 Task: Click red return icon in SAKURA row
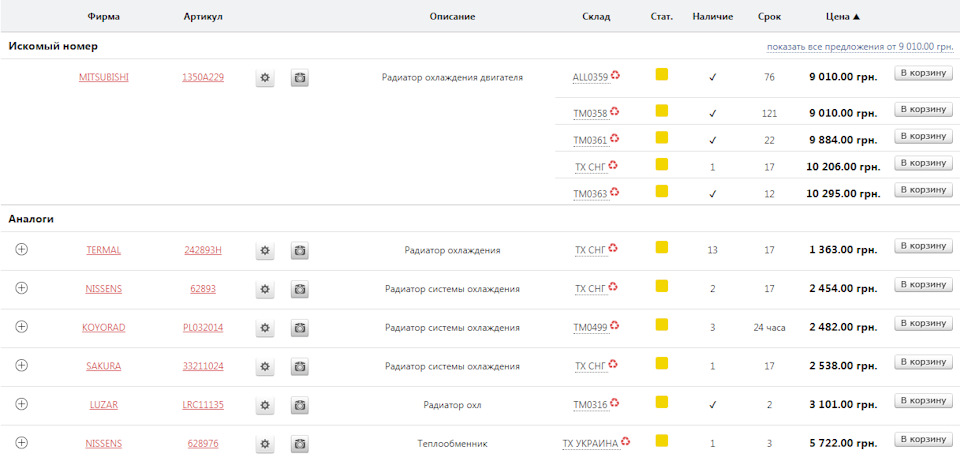coord(613,365)
